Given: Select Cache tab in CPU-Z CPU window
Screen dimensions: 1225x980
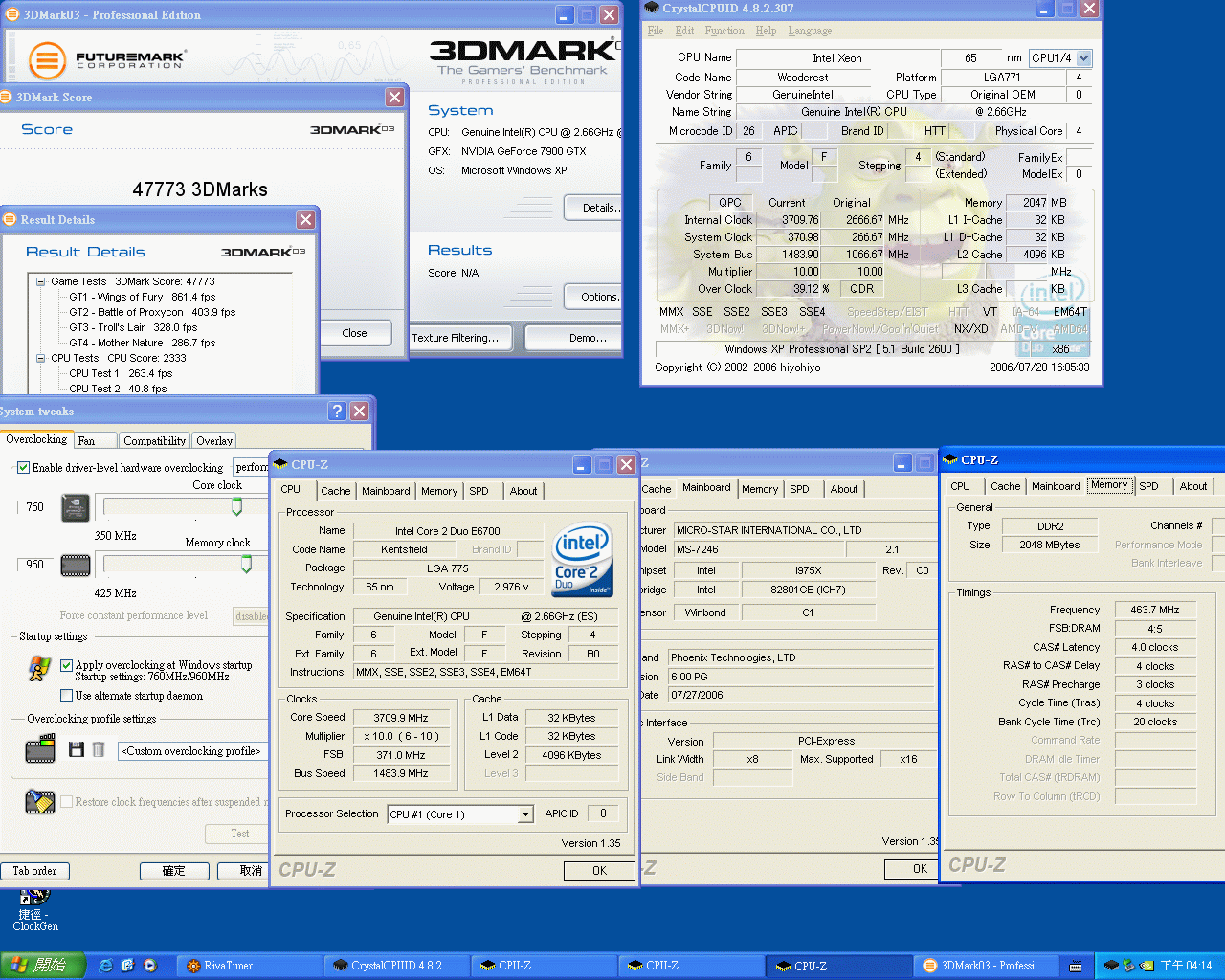Looking at the screenshot, I should pyautogui.click(x=335, y=491).
